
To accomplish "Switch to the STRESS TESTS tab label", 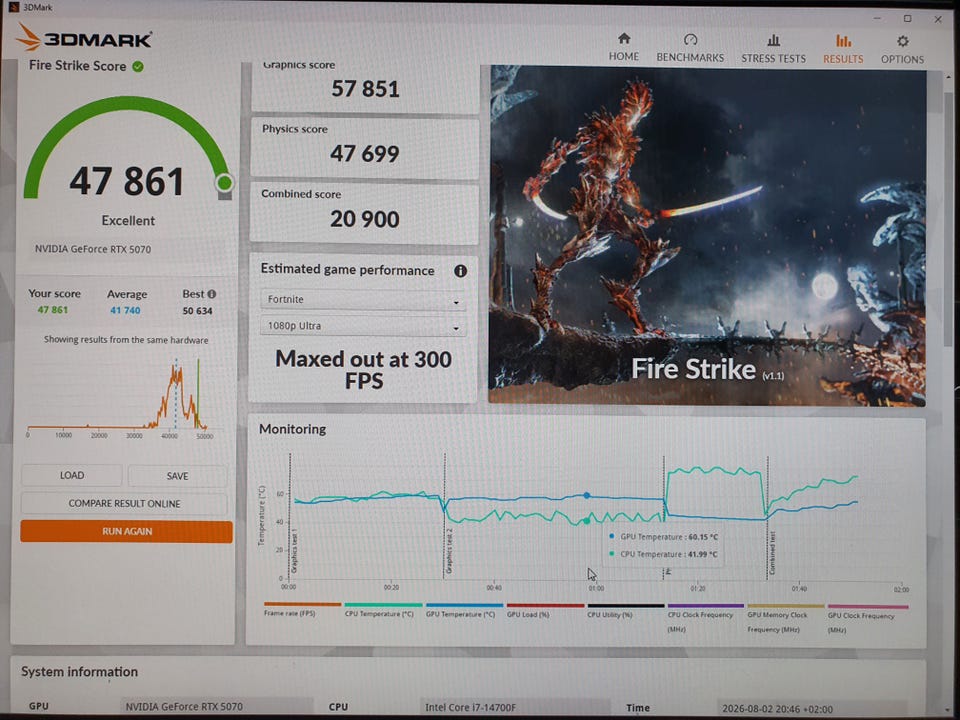I will pos(773,58).
